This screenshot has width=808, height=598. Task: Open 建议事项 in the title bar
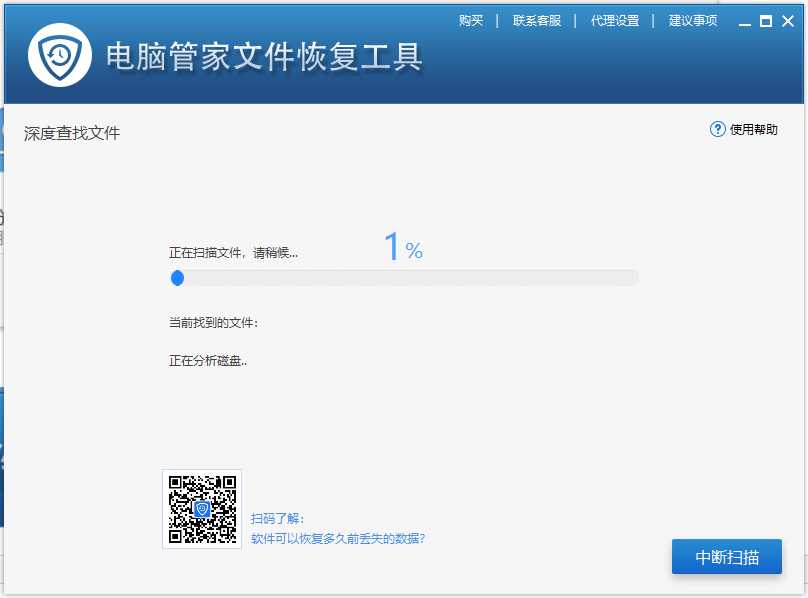coord(693,21)
